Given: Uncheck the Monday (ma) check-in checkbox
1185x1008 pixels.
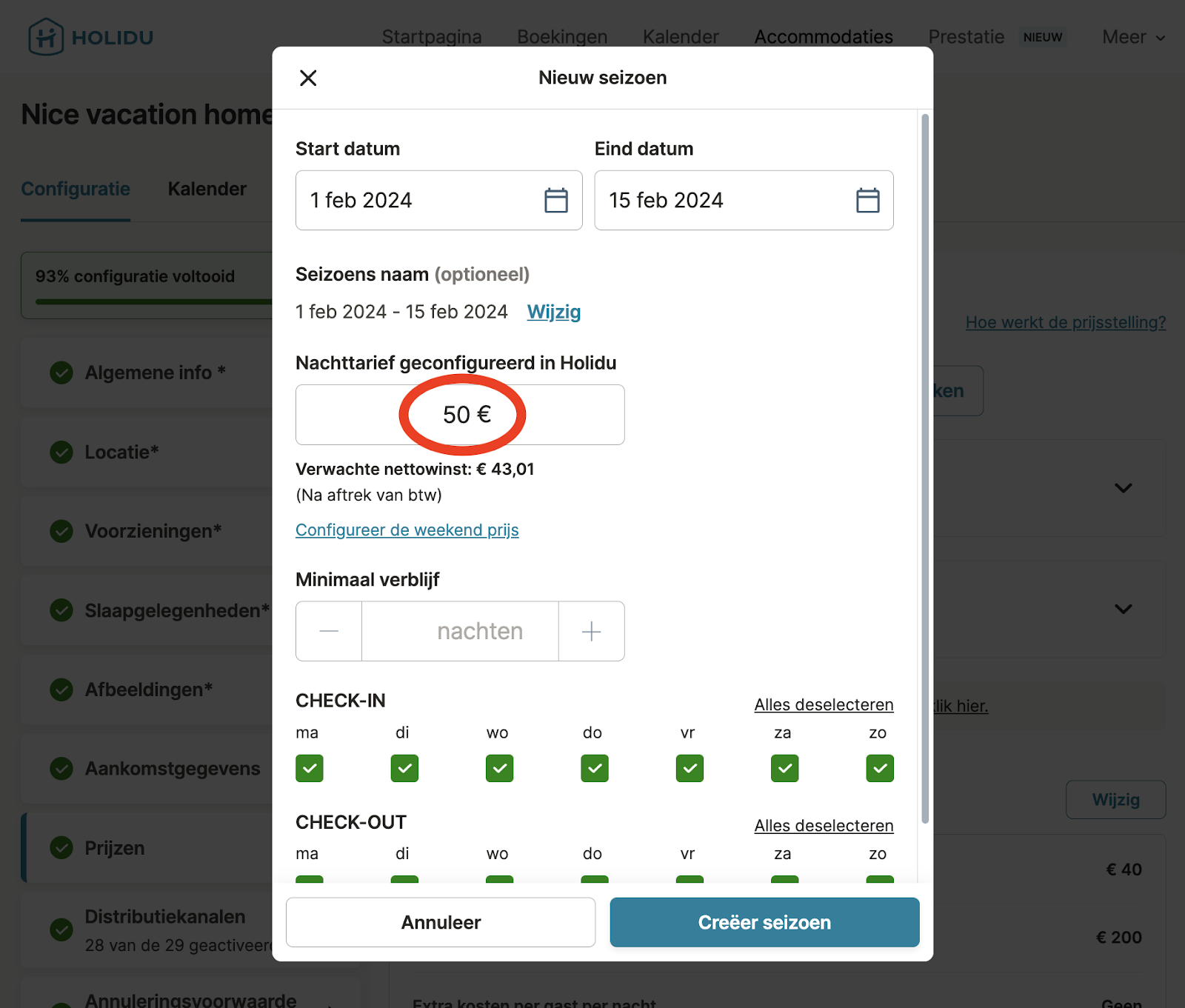Looking at the screenshot, I should 310,768.
